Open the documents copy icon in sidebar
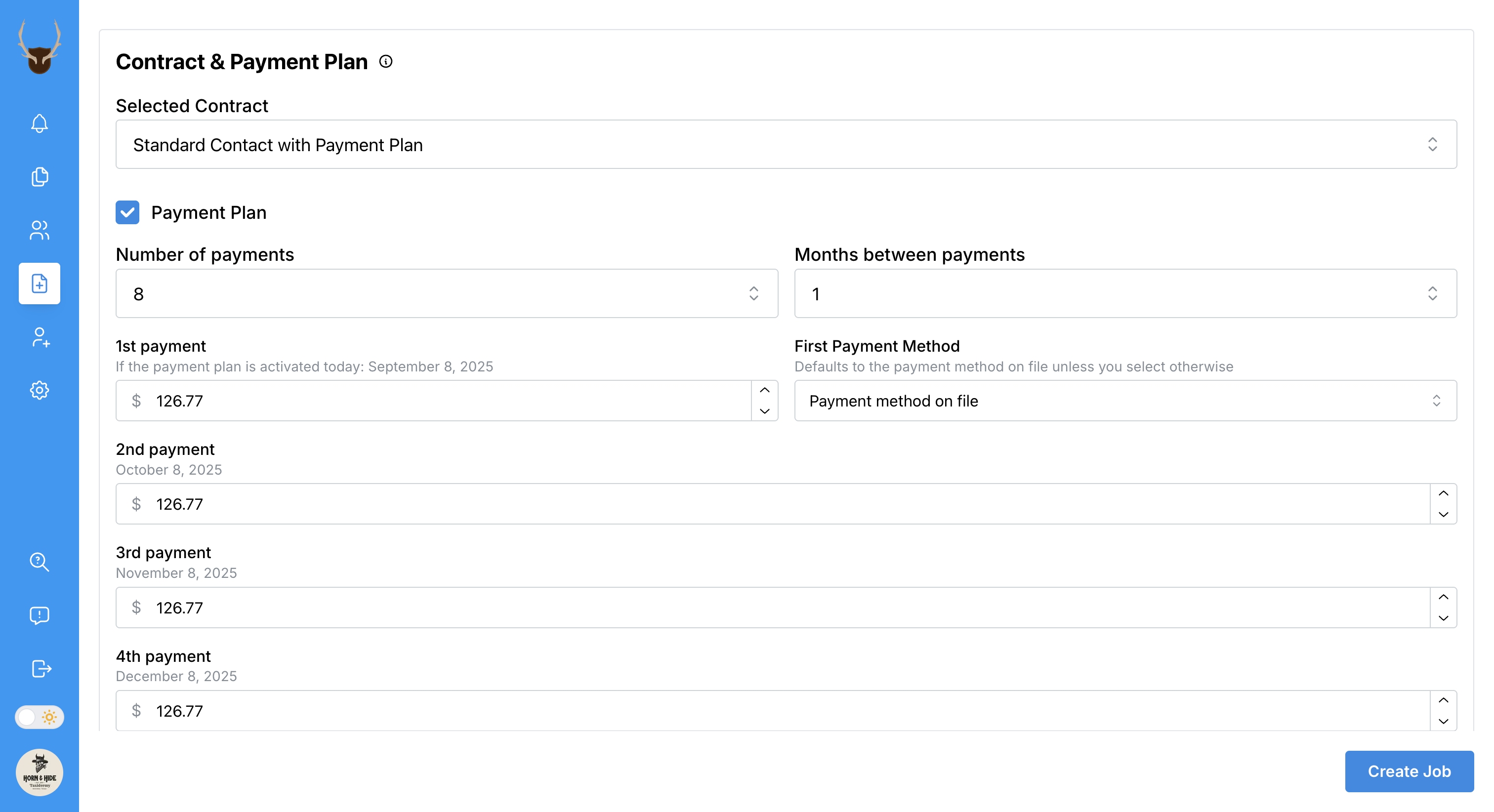This screenshot has height=812, width=1494. pyautogui.click(x=40, y=177)
